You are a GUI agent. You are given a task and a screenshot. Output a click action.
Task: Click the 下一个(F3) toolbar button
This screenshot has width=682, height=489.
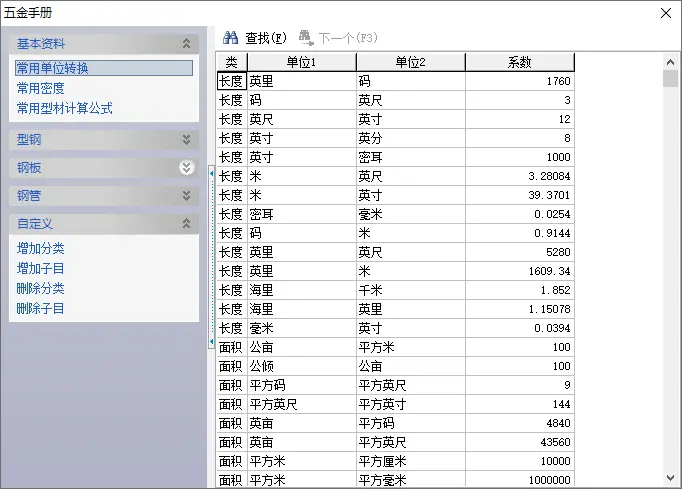click(x=338, y=38)
